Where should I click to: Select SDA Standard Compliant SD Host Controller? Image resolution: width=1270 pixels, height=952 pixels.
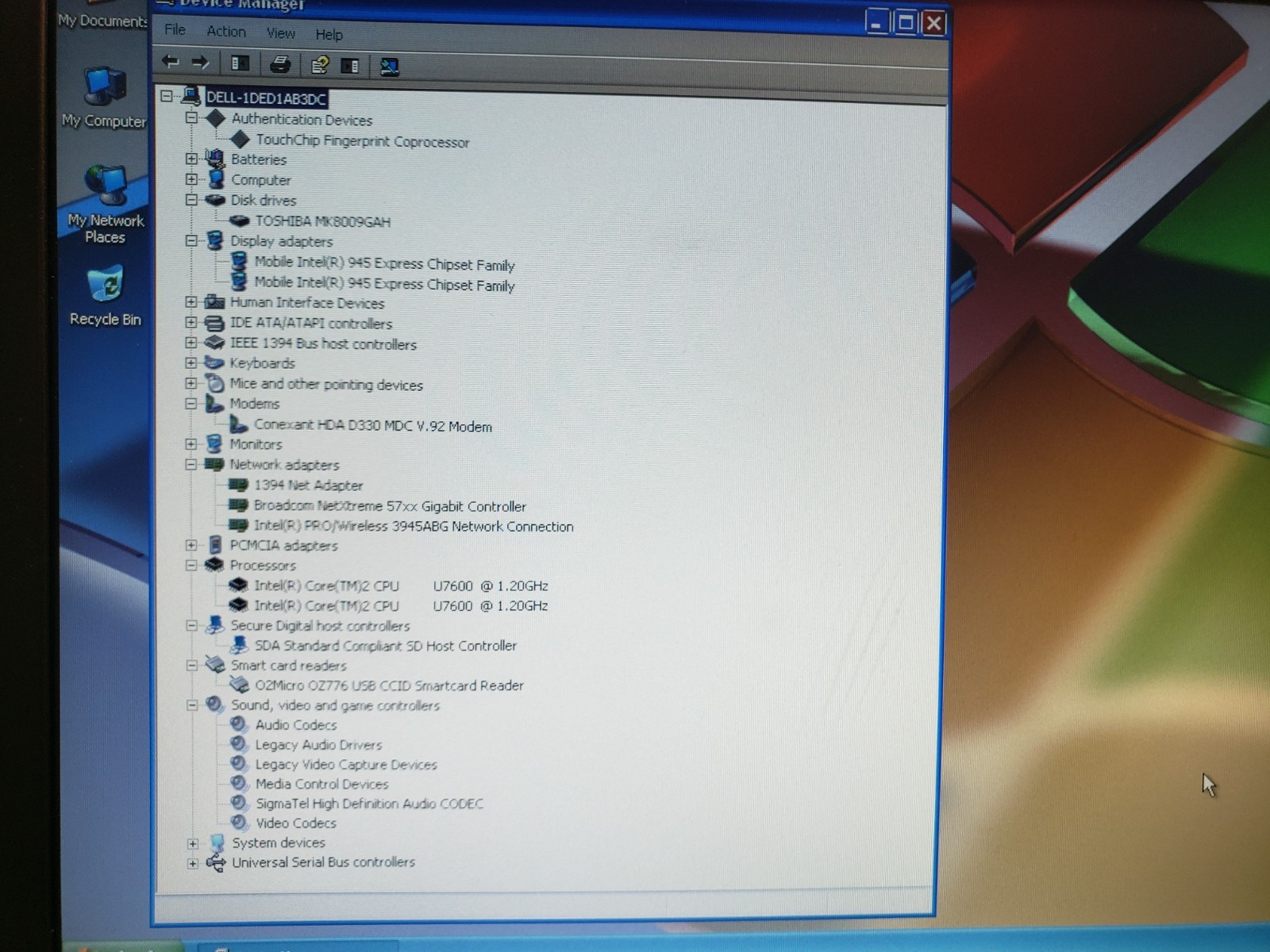[386, 646]
